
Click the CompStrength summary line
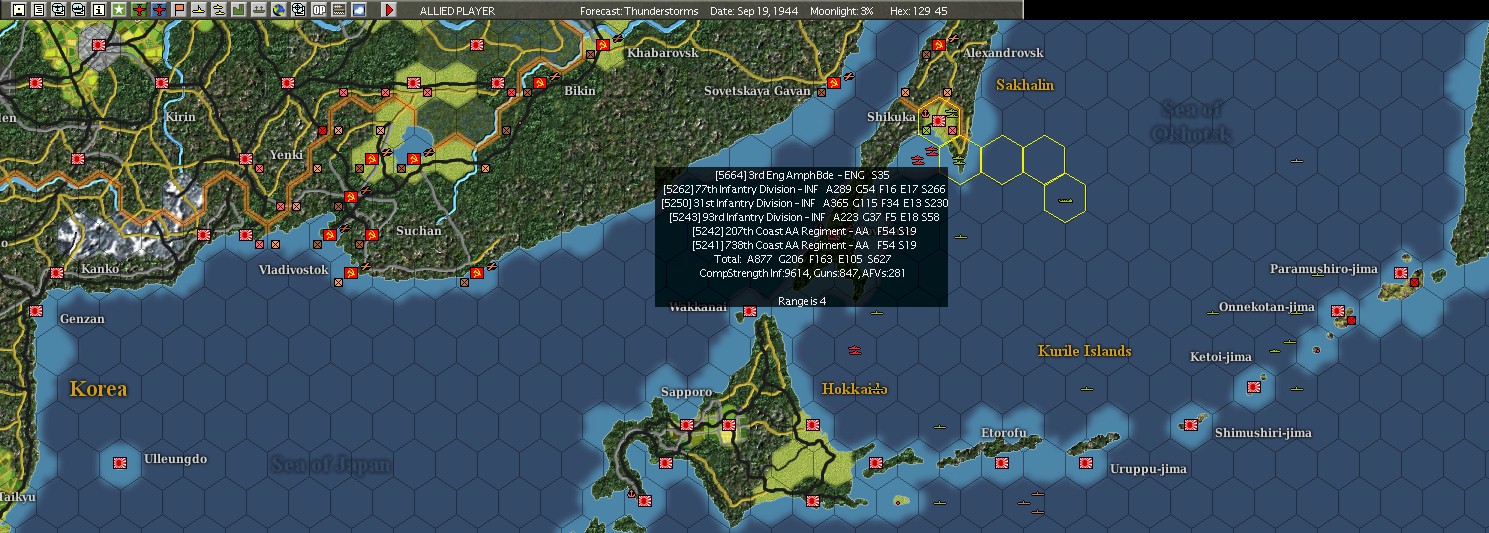tap(802, 272)
